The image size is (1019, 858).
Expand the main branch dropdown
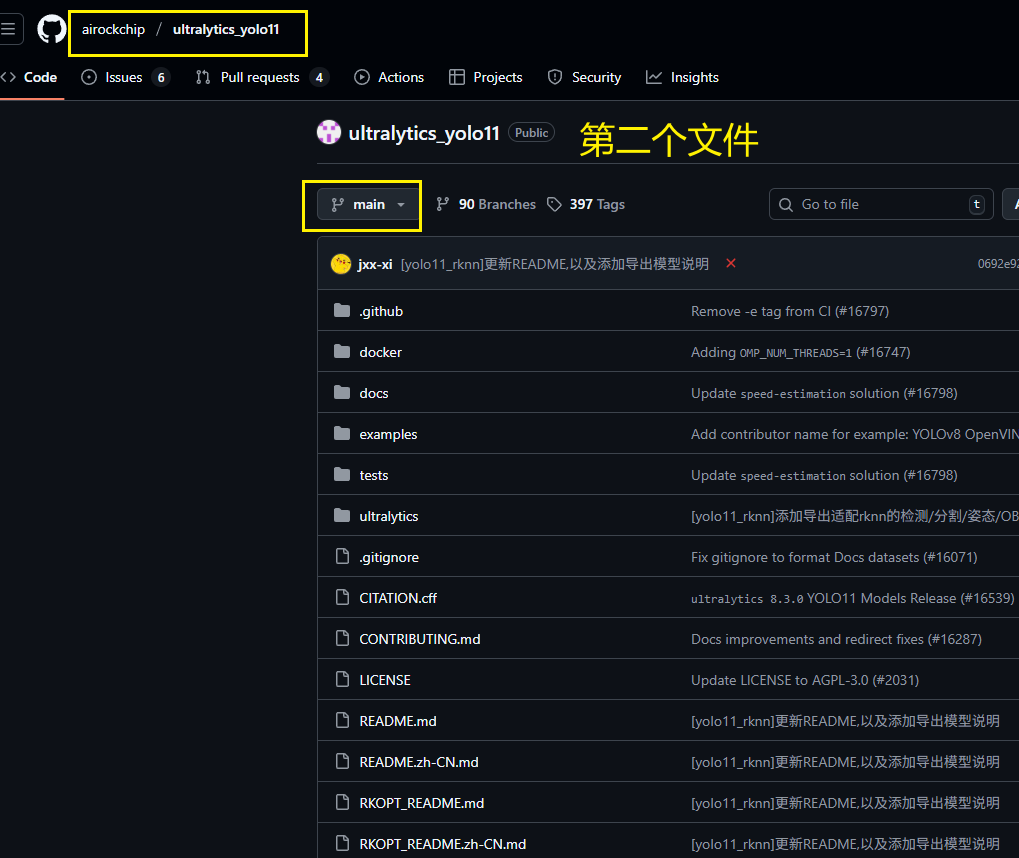click(368, 205)
